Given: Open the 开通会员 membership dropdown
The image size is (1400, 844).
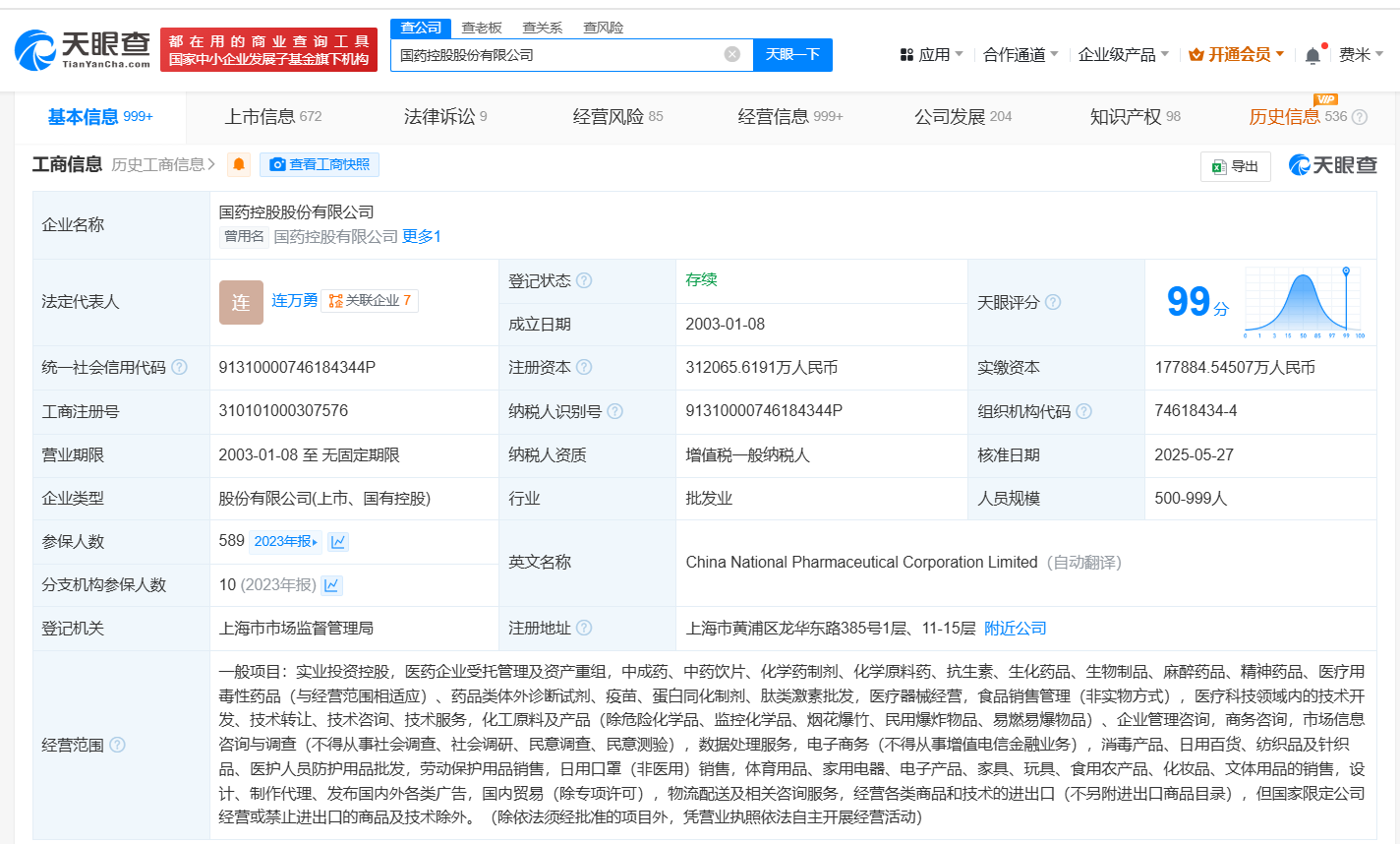Looking at the screenshot, I should click(1237, 55).
